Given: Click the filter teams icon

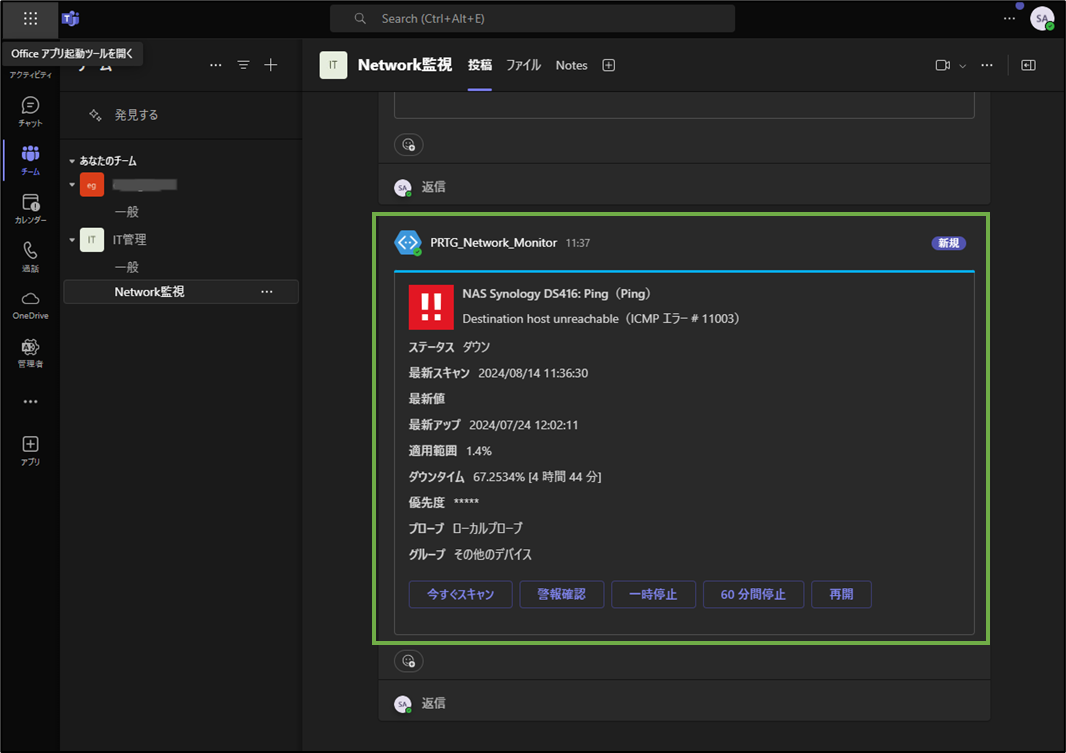Looking at the screenshot, I should coord(243,65).
